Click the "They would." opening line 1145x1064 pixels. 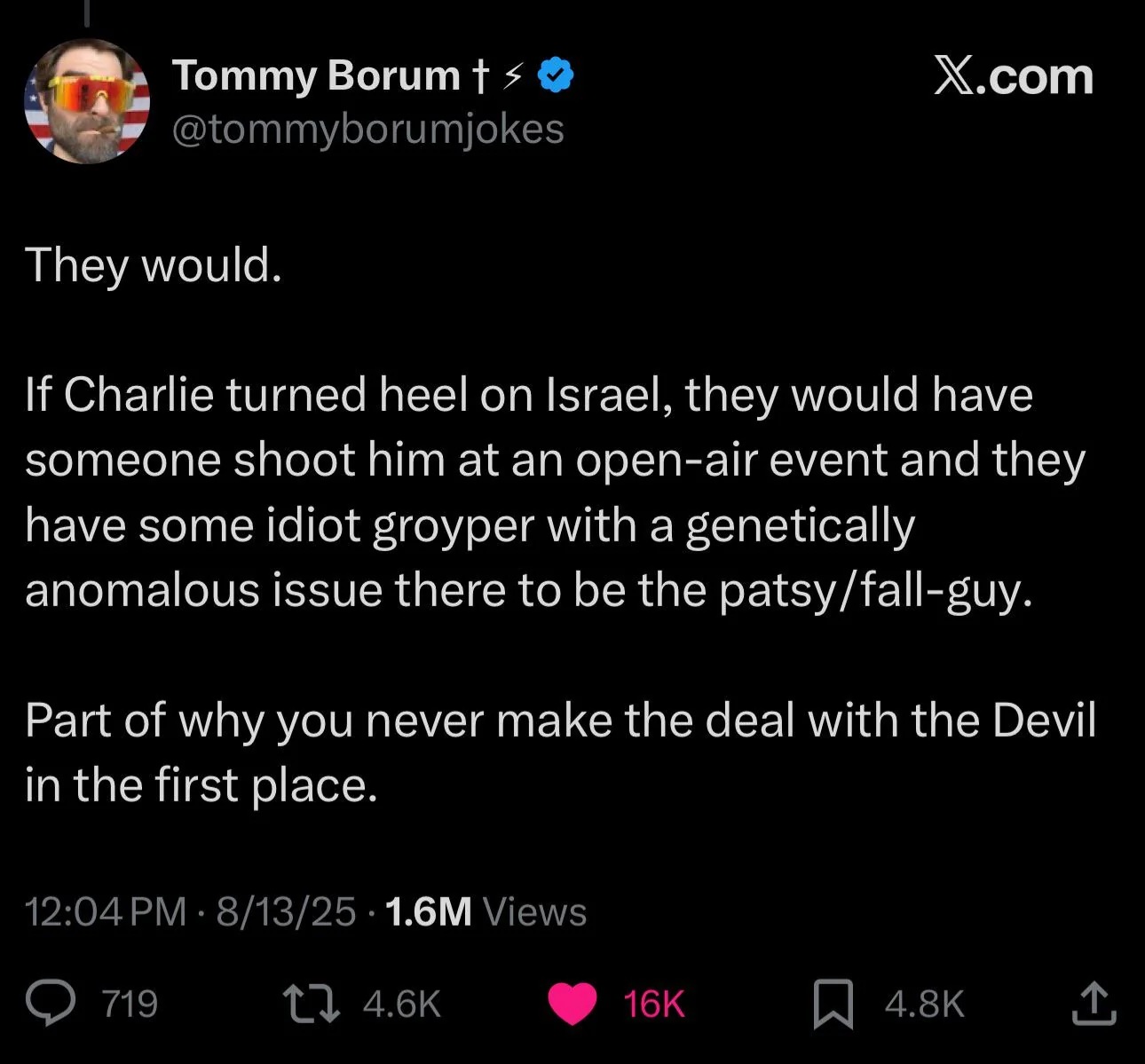154,264
